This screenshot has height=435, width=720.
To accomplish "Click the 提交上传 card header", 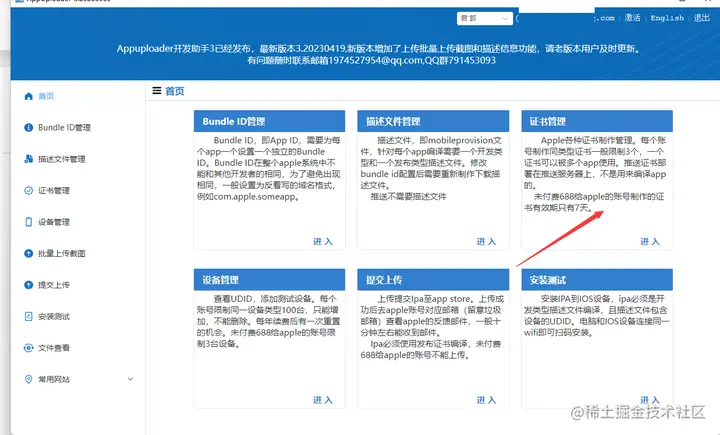I will 433,280.
